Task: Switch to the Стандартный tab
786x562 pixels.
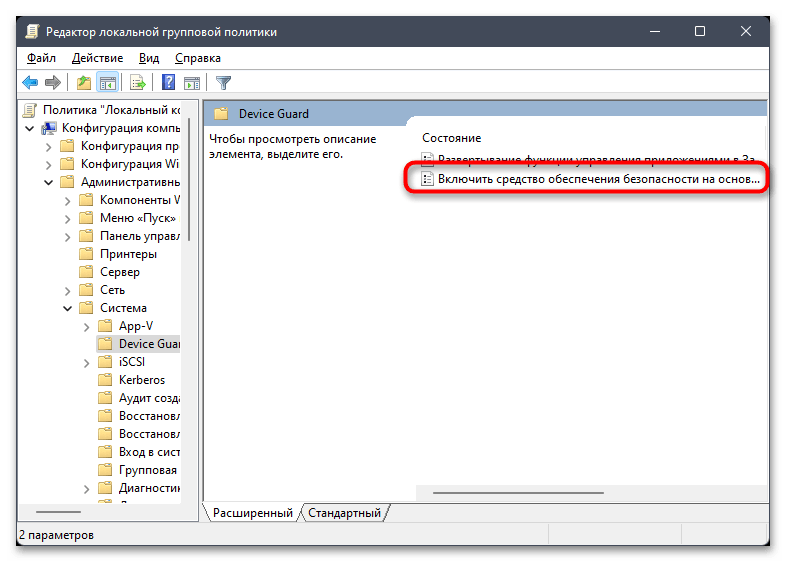Action: click(x=344, y=512)
